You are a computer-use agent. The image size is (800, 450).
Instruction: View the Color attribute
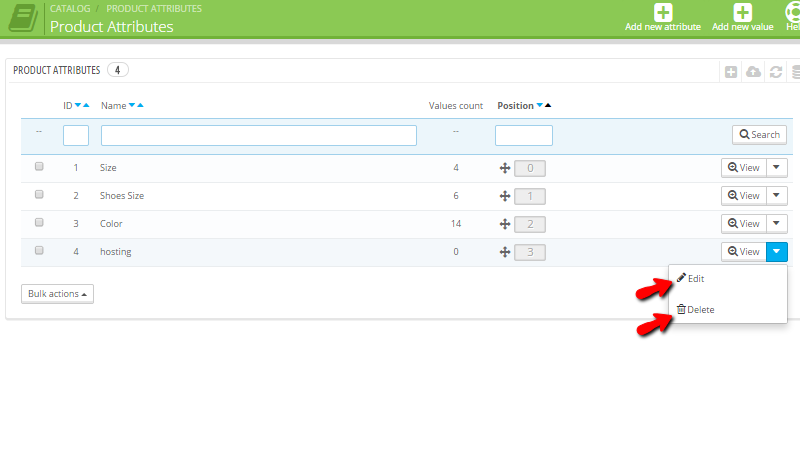pyautogui.click(x=743, y=224)
